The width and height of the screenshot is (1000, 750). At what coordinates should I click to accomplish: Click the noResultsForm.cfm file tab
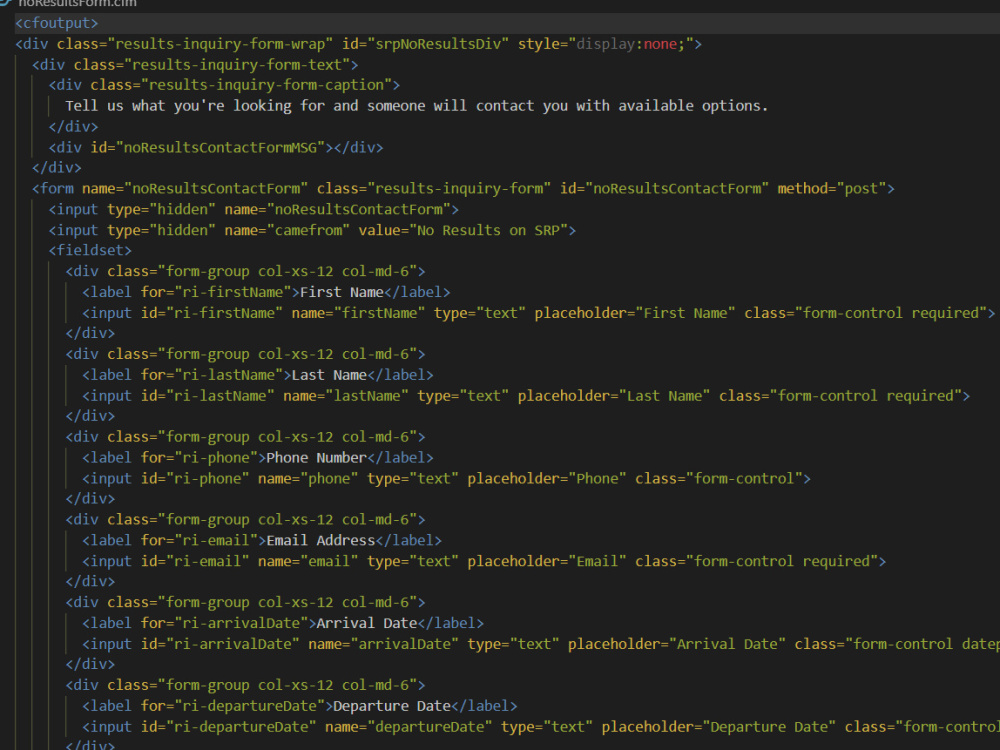77,3
